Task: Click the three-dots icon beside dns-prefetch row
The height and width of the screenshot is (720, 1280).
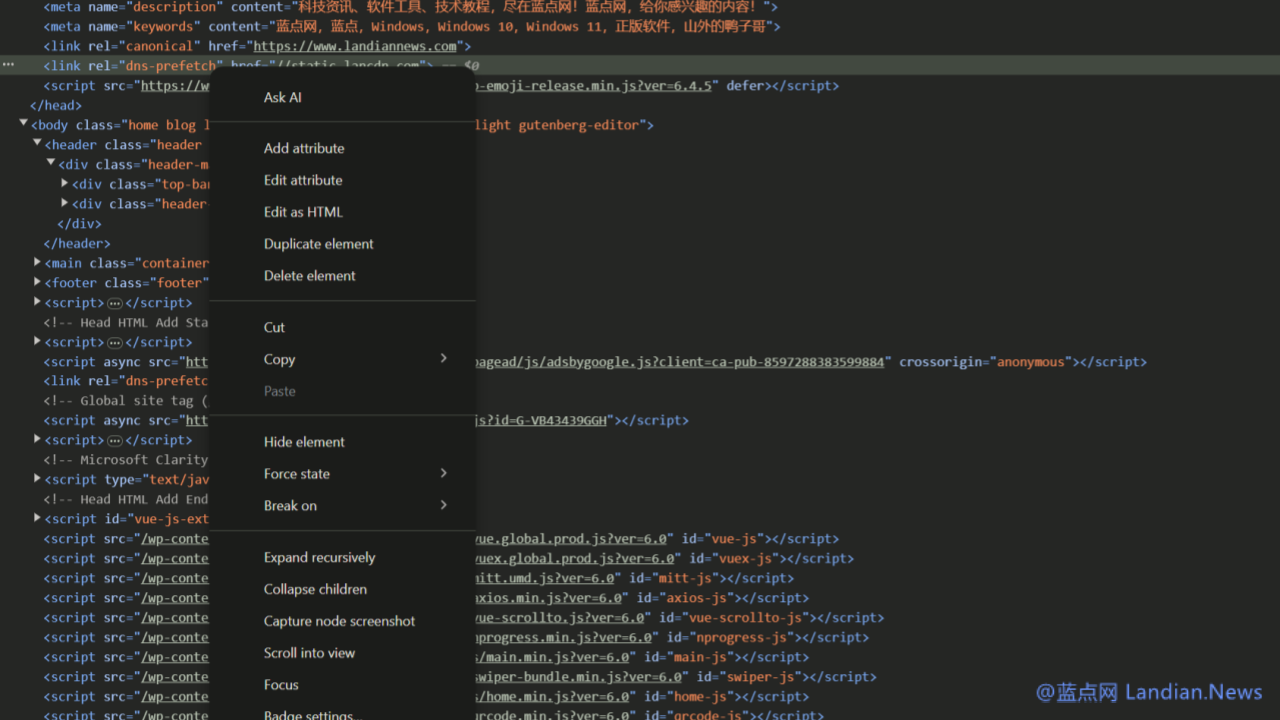Action: coord(8,65)
